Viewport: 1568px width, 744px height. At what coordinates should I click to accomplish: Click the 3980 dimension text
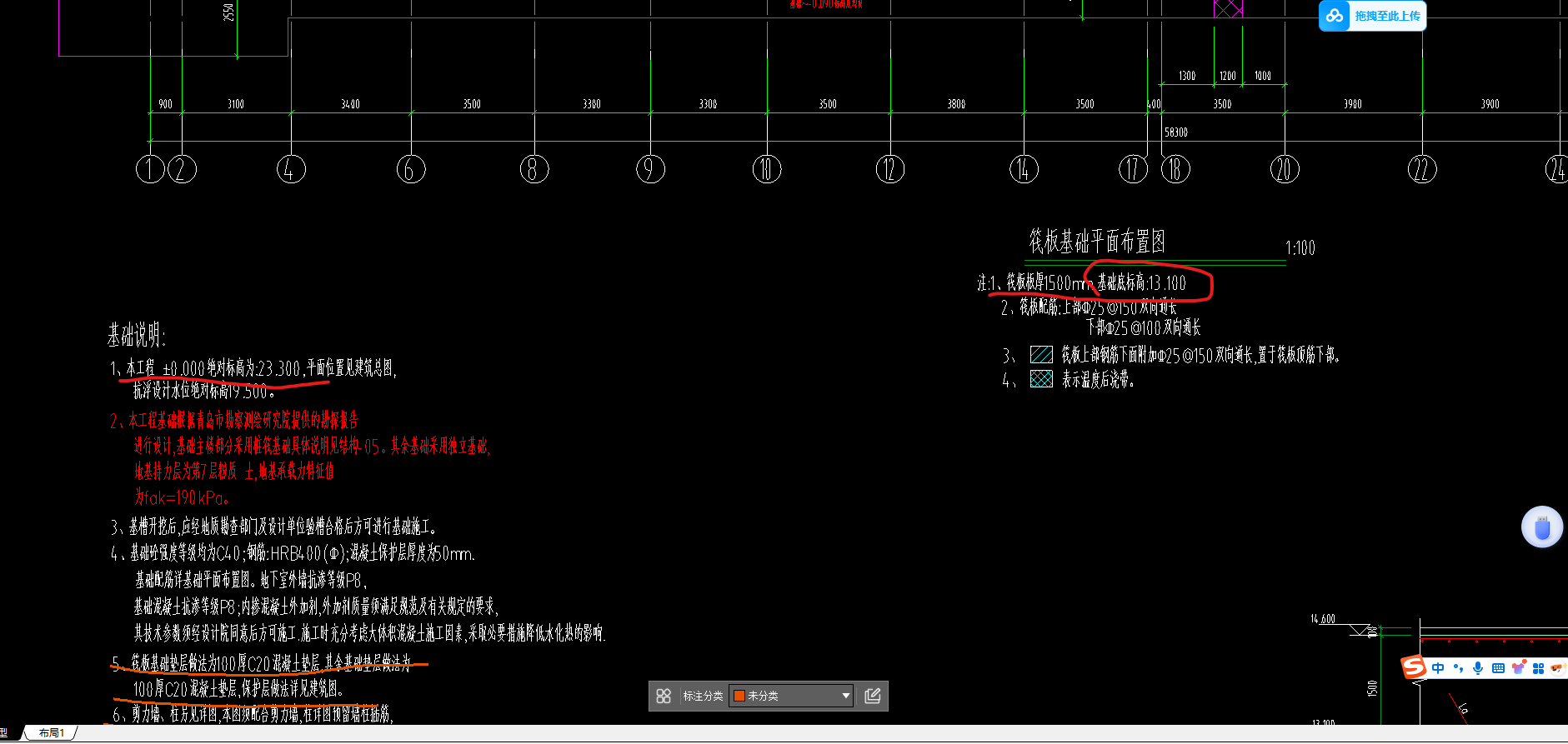(1353, 104)
